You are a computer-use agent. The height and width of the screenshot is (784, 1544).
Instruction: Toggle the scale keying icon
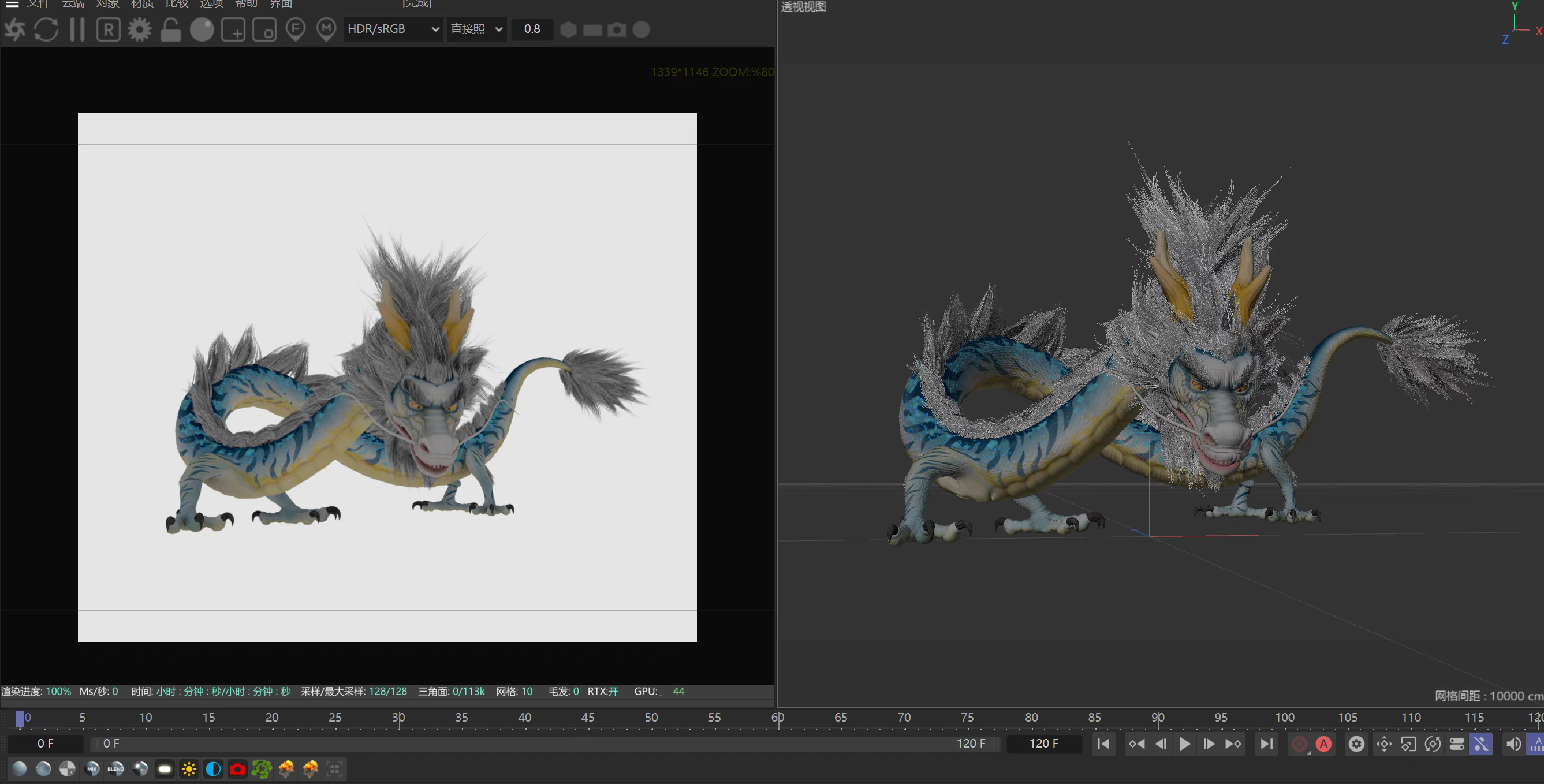pyautogui.click(x=1408, y=744)
